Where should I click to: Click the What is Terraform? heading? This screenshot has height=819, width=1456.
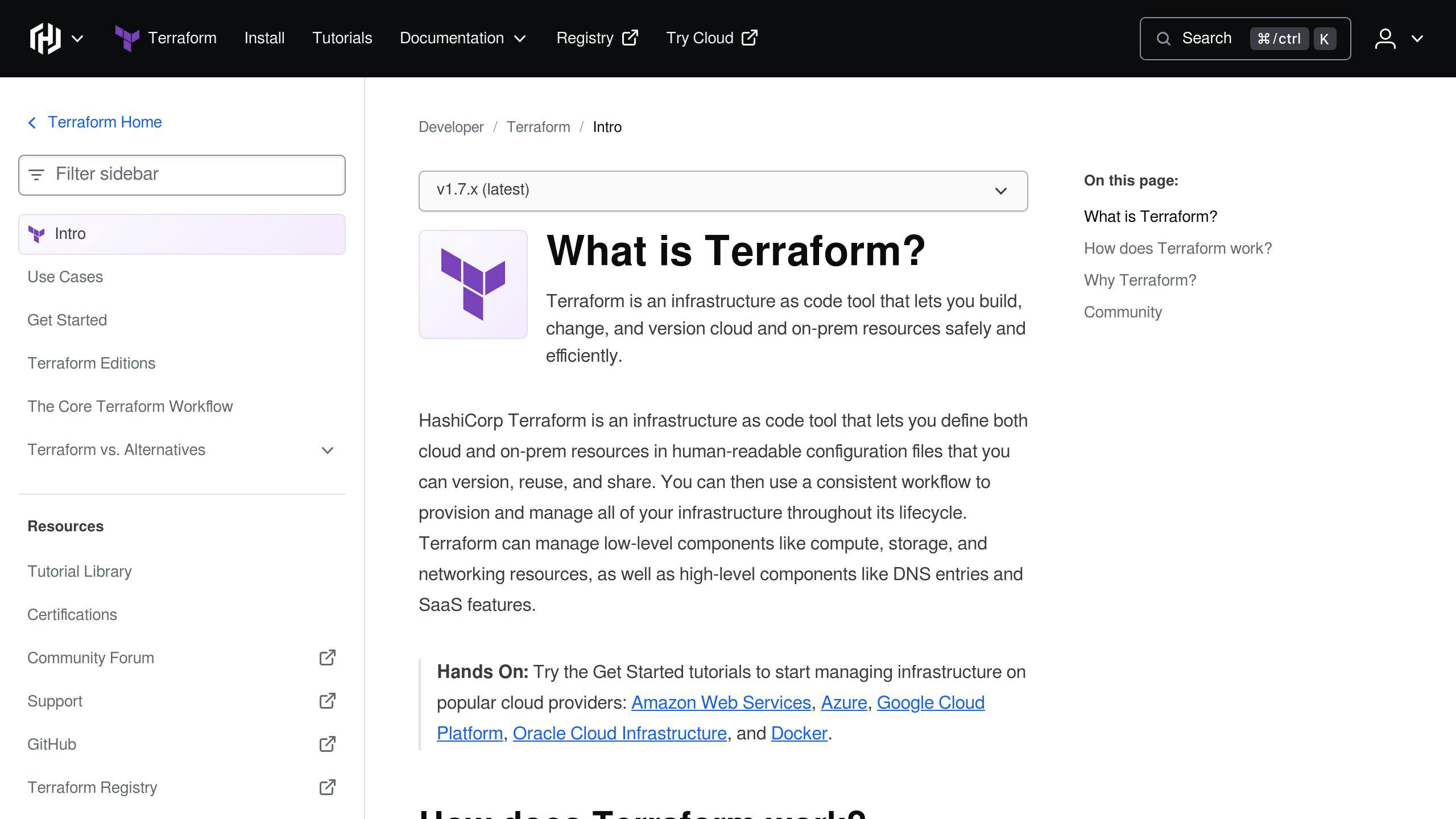pos(735,251)
